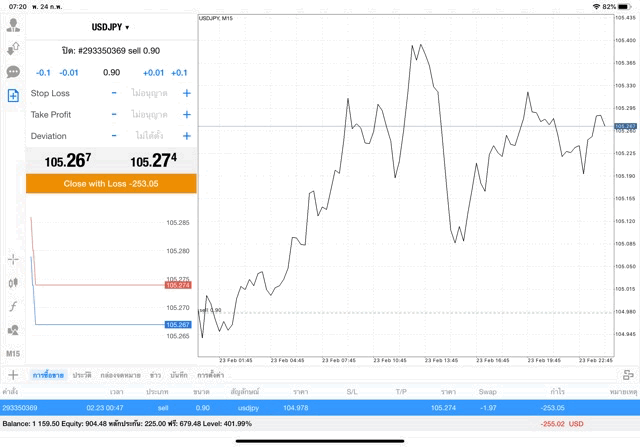Viewport: 640px width, 447px height.
Task: Open the chat messages icon
Action: tap(13, 72)
